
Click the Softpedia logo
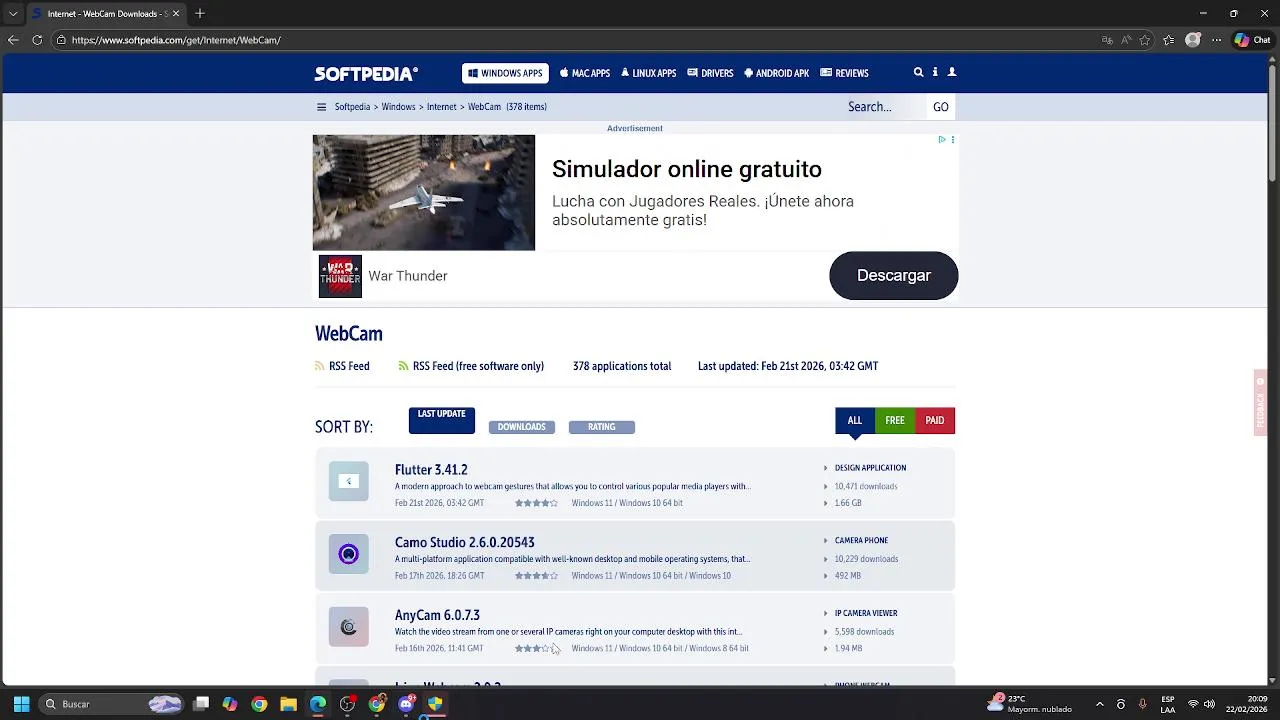(366, 73)
